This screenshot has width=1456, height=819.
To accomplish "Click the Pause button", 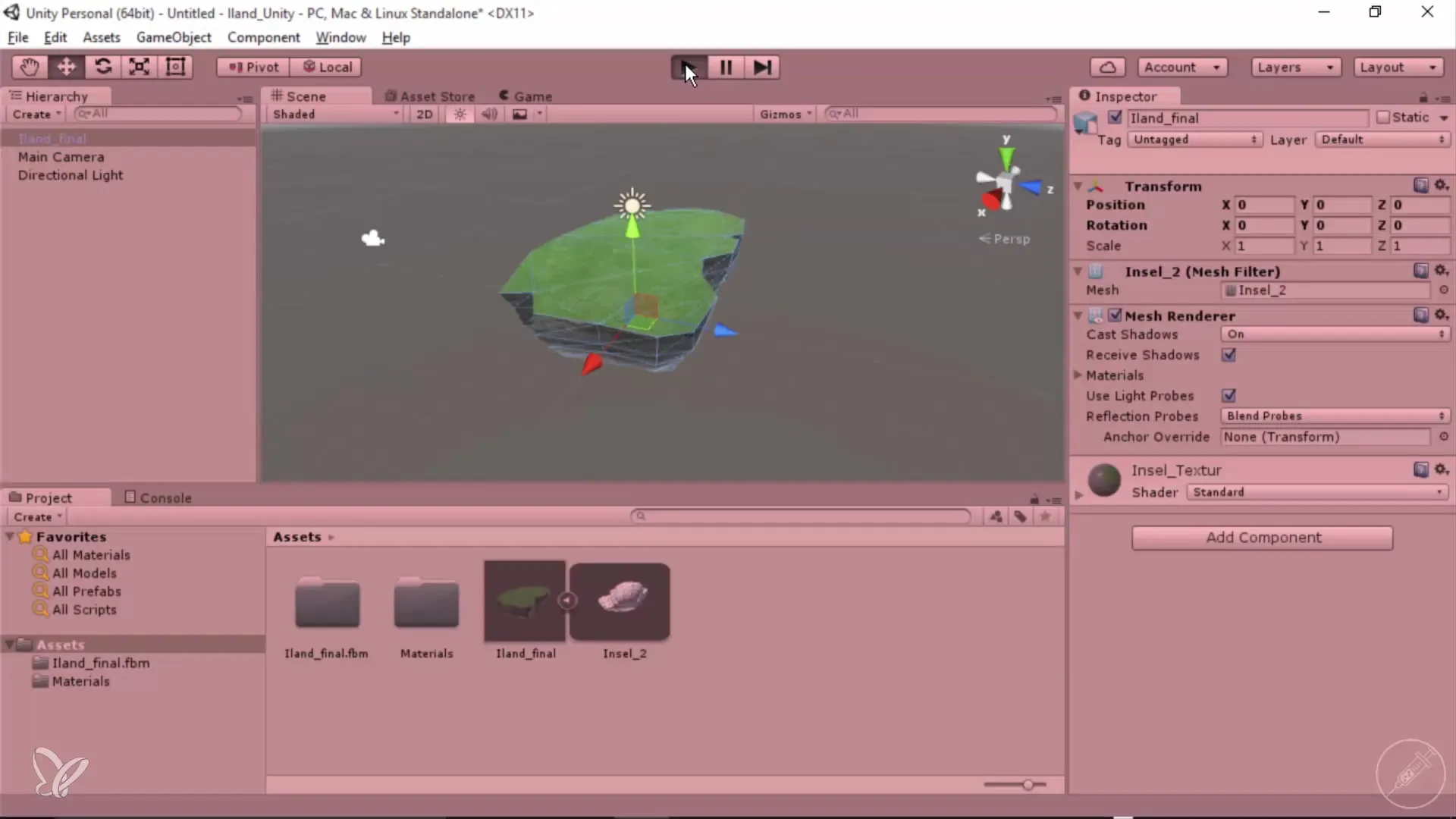I will click(725, 67).
